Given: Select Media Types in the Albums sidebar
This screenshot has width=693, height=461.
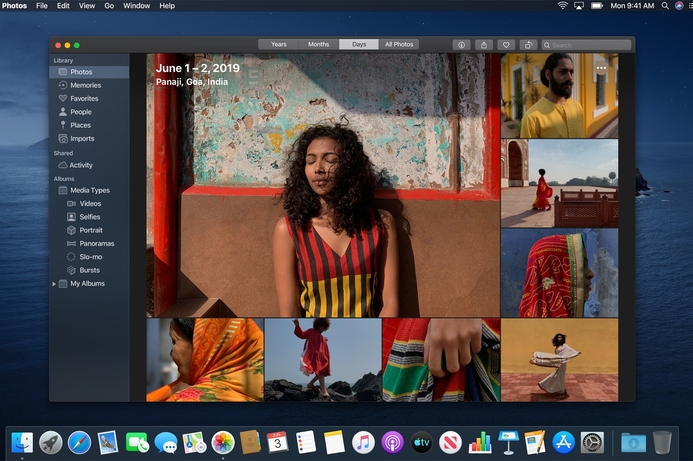Looking at the screenshot, I should coord(89,190).
